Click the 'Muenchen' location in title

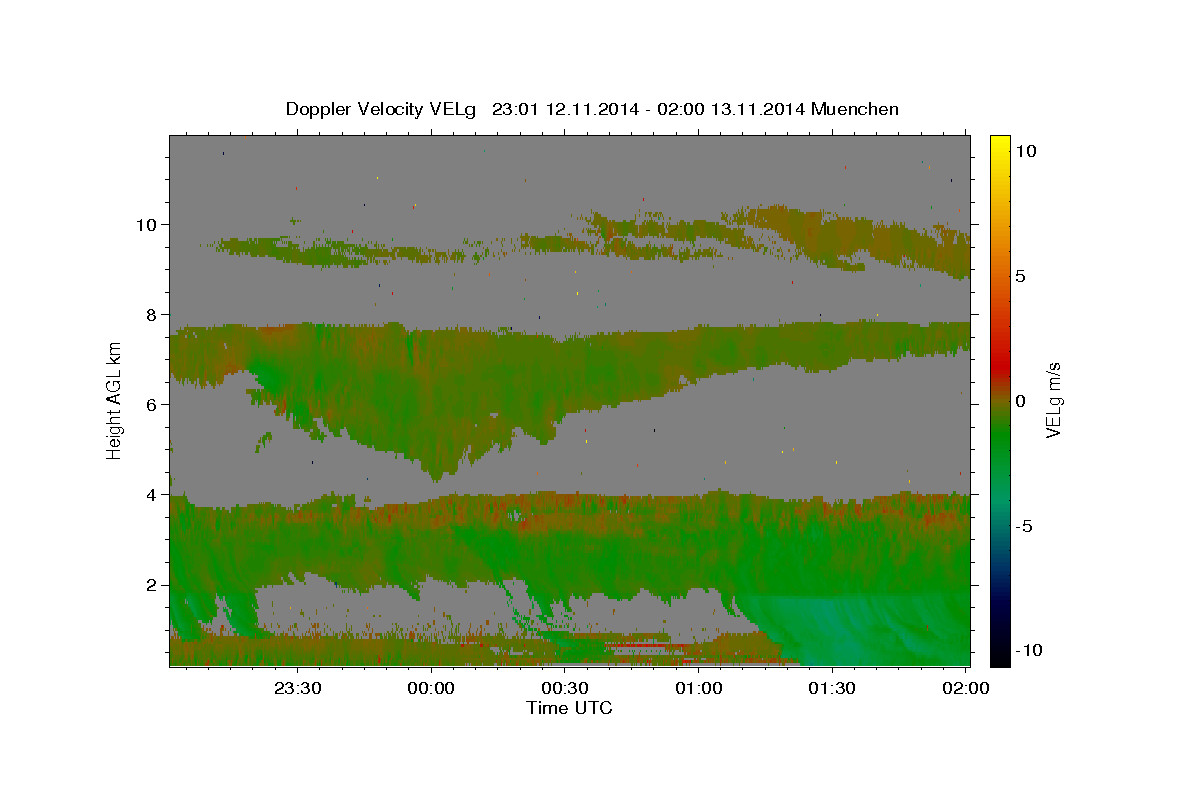[x=855, y=109]
